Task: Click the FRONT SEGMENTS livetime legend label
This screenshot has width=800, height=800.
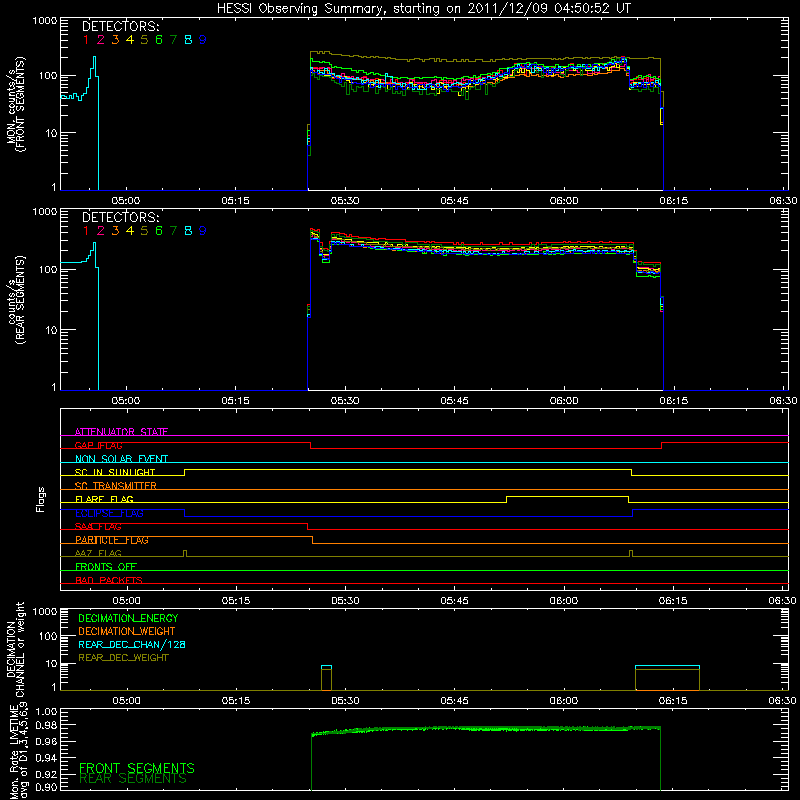Action: tap(137, 768)
